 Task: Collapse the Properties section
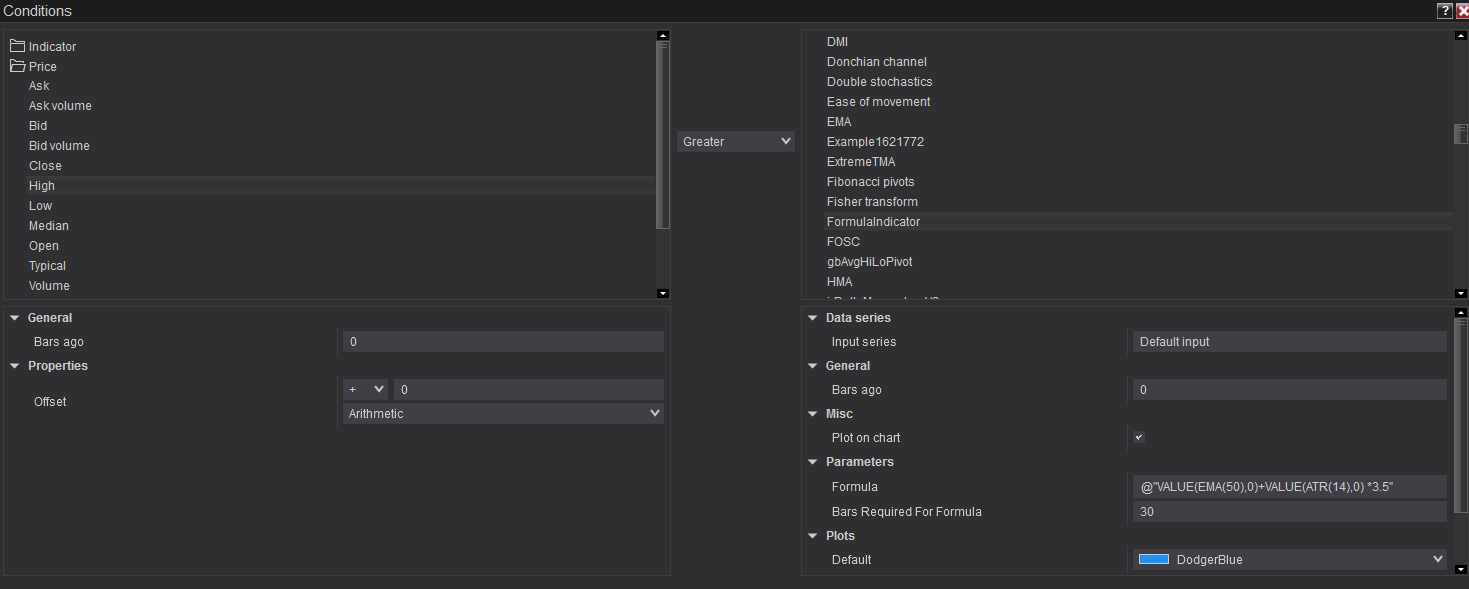pos(15,366)
